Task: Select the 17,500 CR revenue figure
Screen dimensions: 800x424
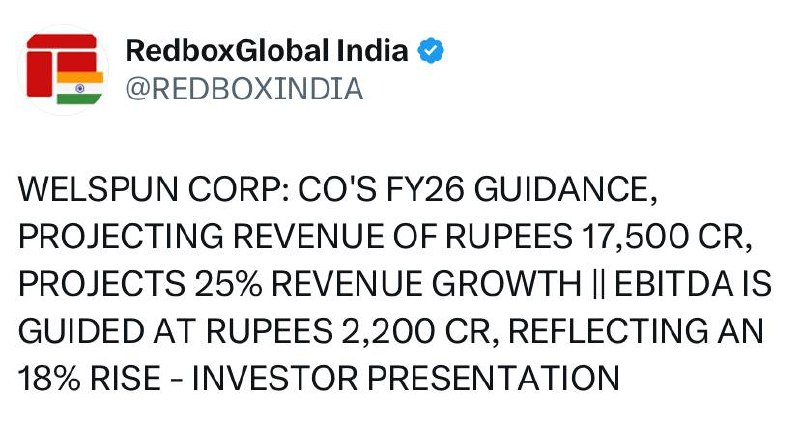Action: click(663, 237)
